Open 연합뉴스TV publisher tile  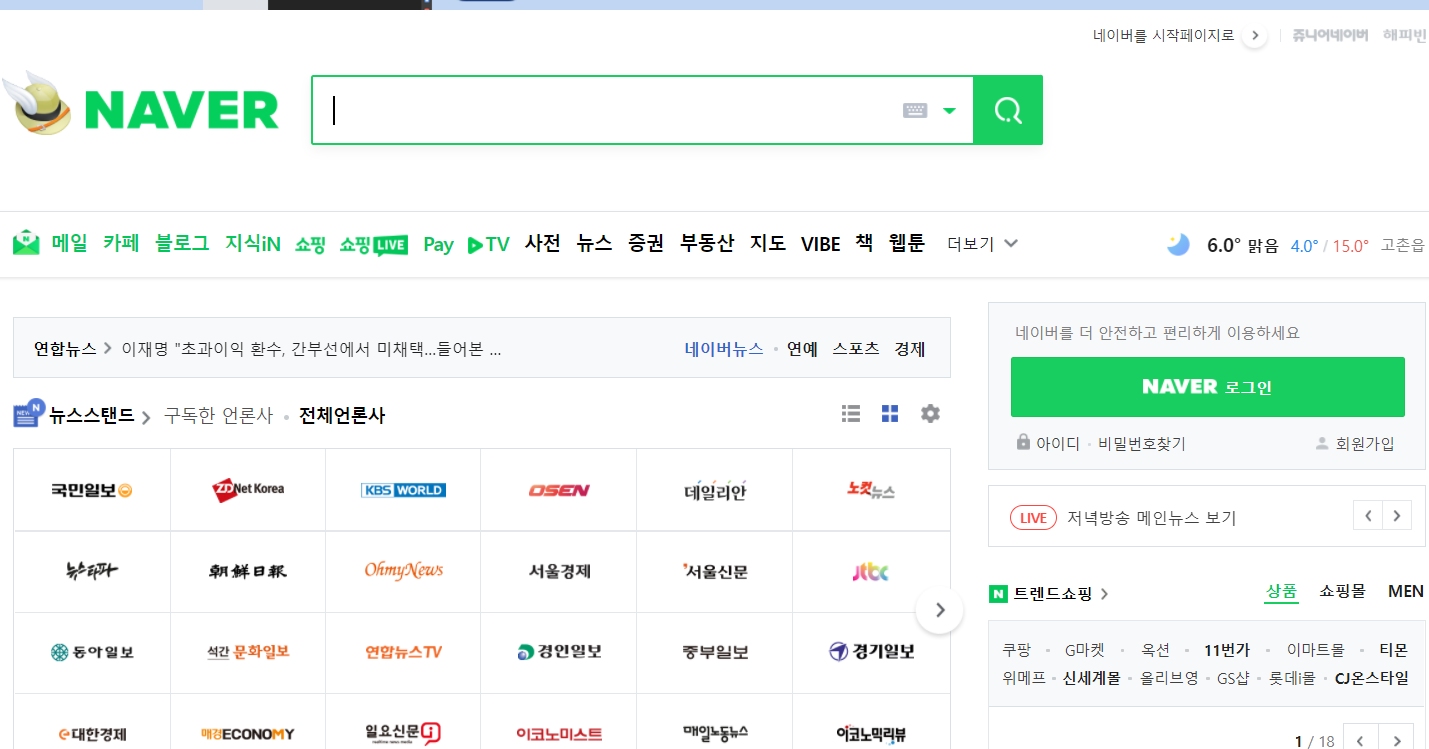pyautogui.click(x=403, y=652)
